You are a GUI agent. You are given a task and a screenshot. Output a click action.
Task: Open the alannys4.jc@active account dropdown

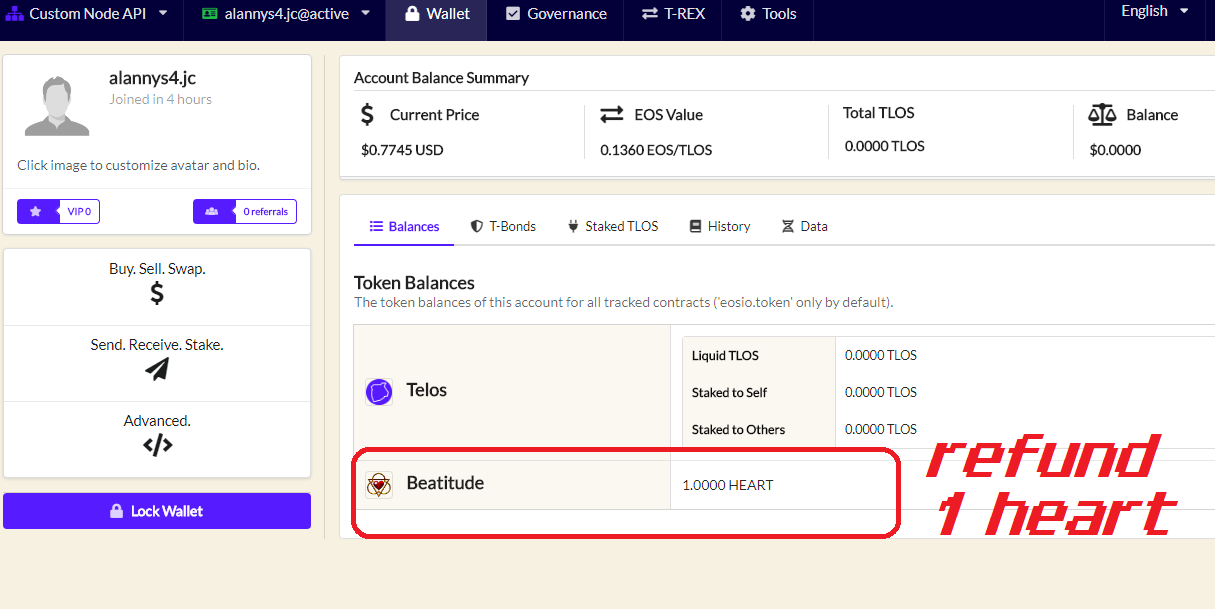tap(285, 14)
